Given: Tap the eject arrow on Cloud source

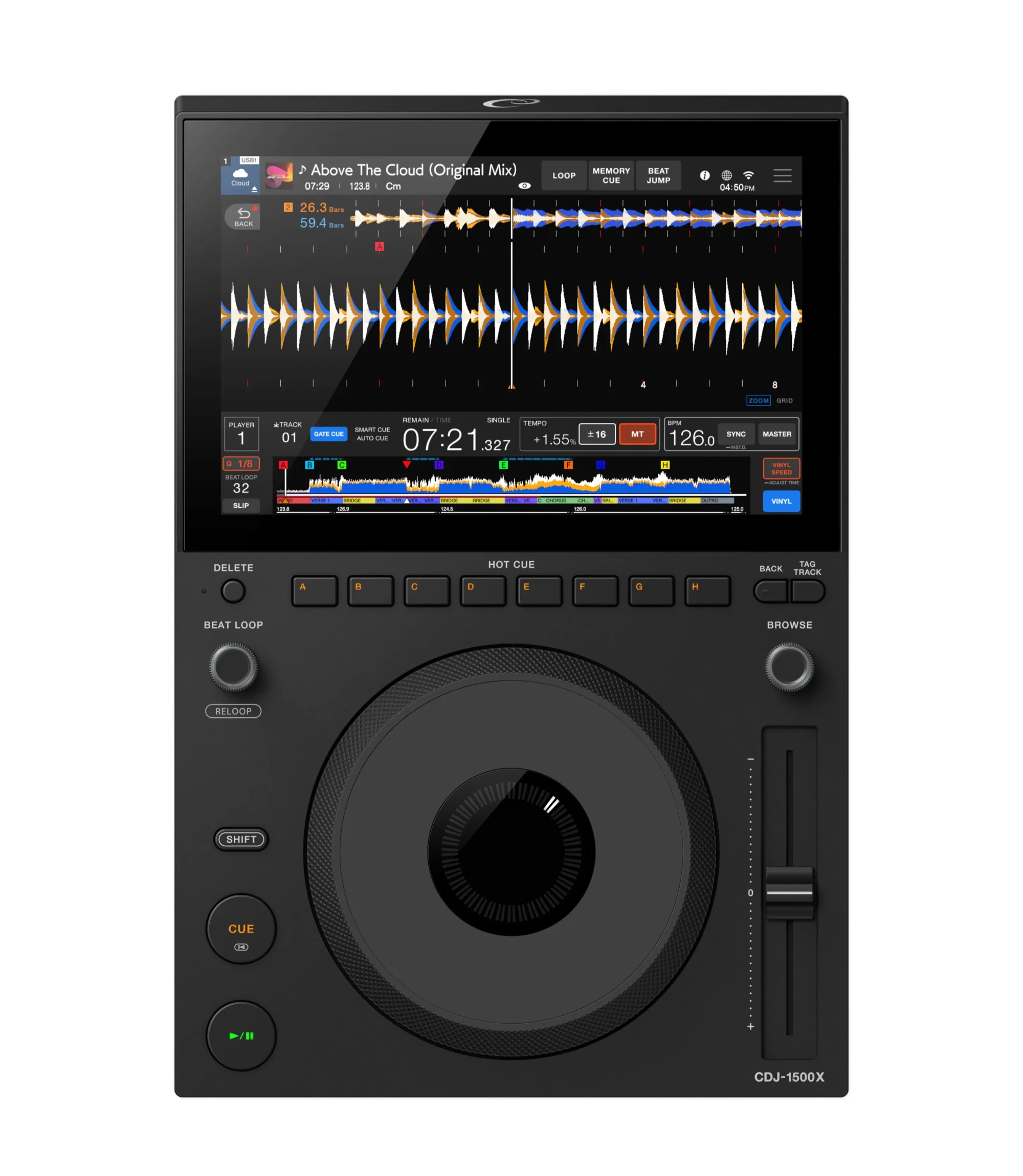Looking at the screenshot, I should coord(255,189).
